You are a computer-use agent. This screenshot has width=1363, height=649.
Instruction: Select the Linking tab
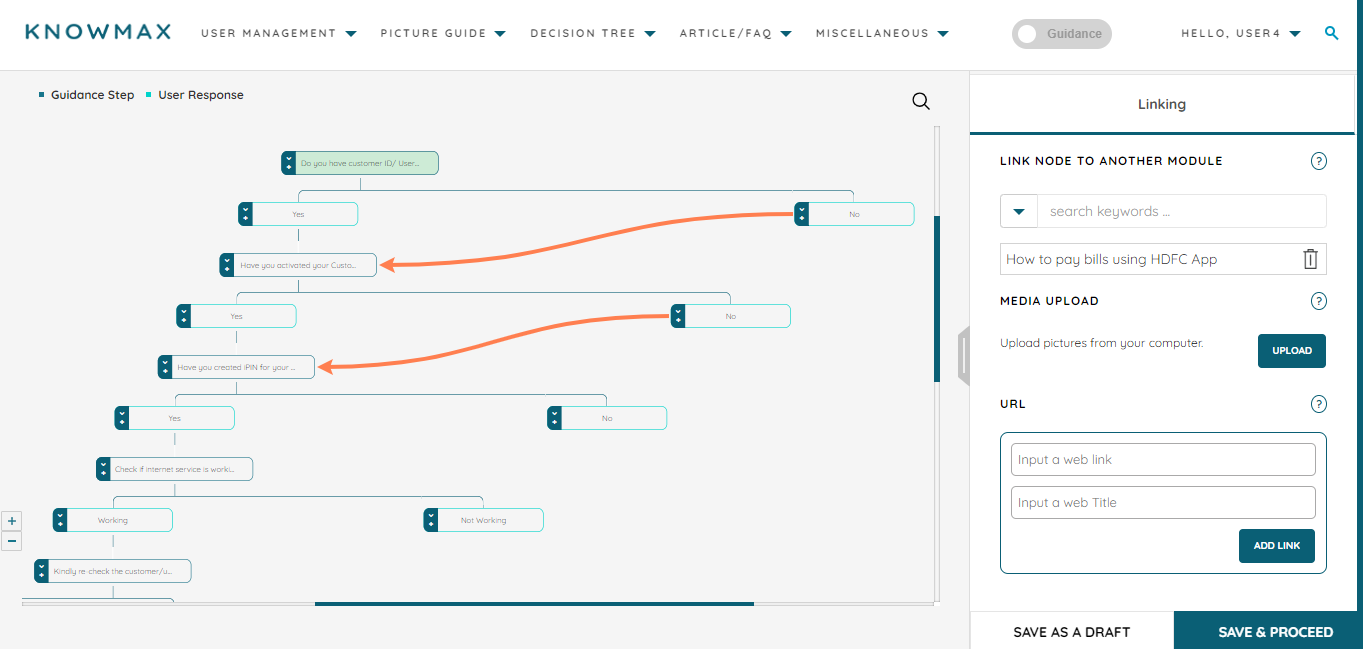pos(1162,104)
